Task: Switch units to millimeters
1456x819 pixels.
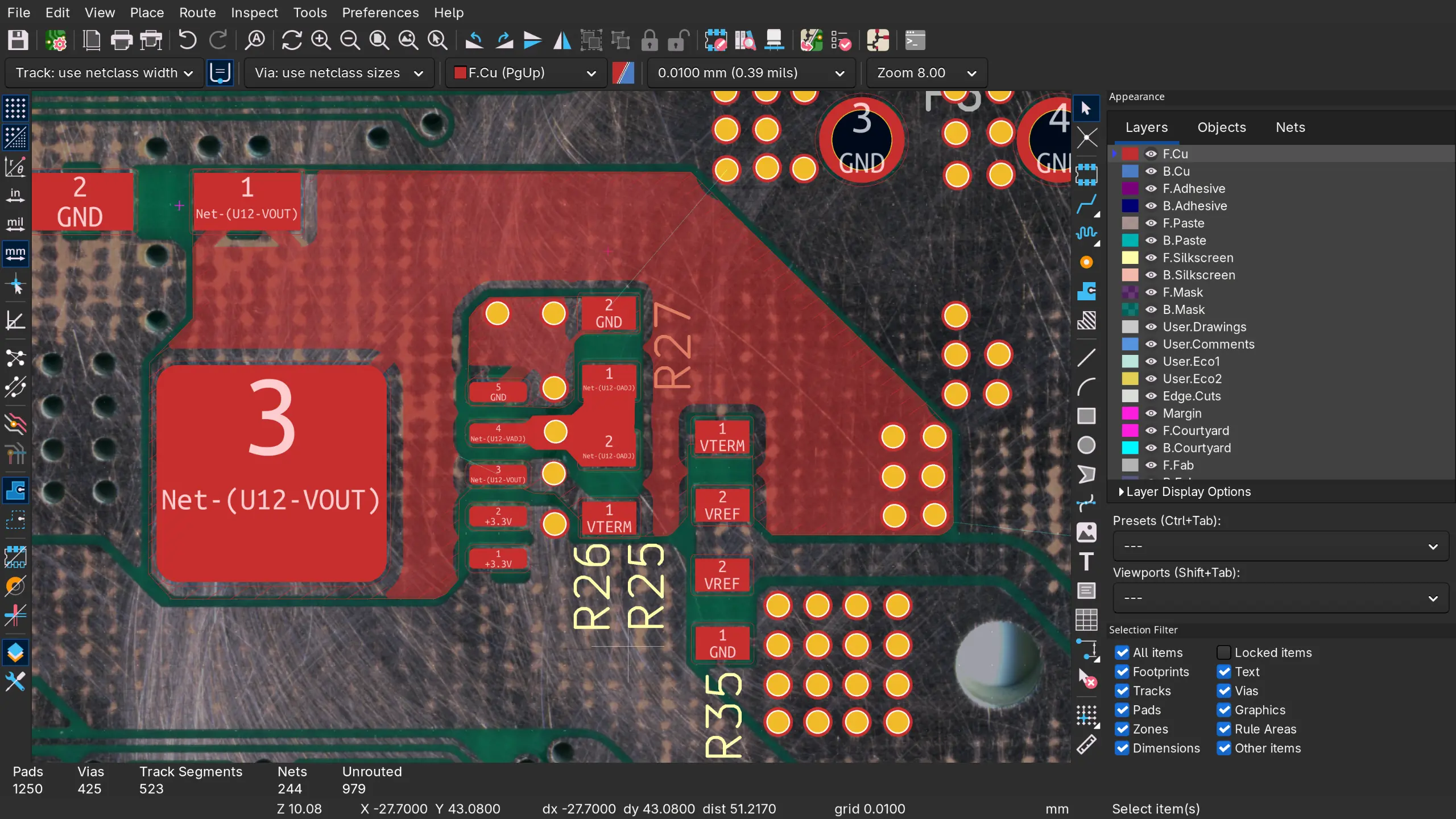Action: [x=15, y=254]
